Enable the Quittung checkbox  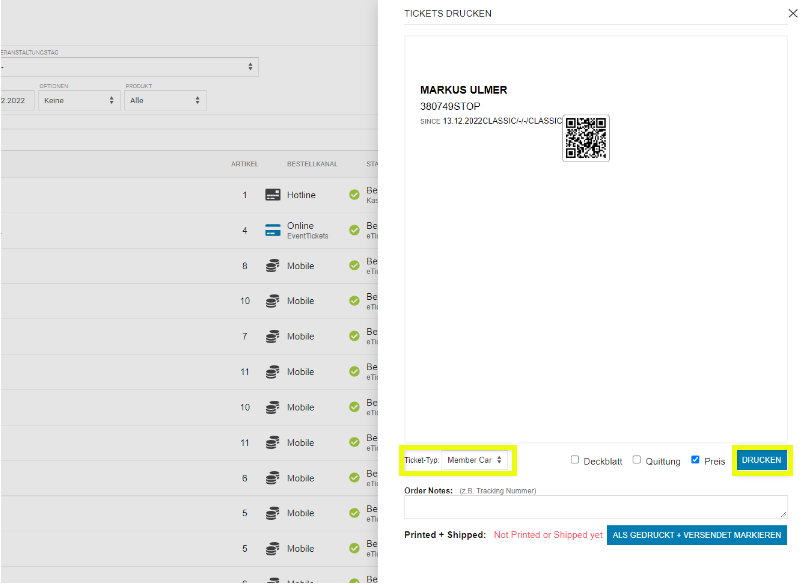point(637,460)
